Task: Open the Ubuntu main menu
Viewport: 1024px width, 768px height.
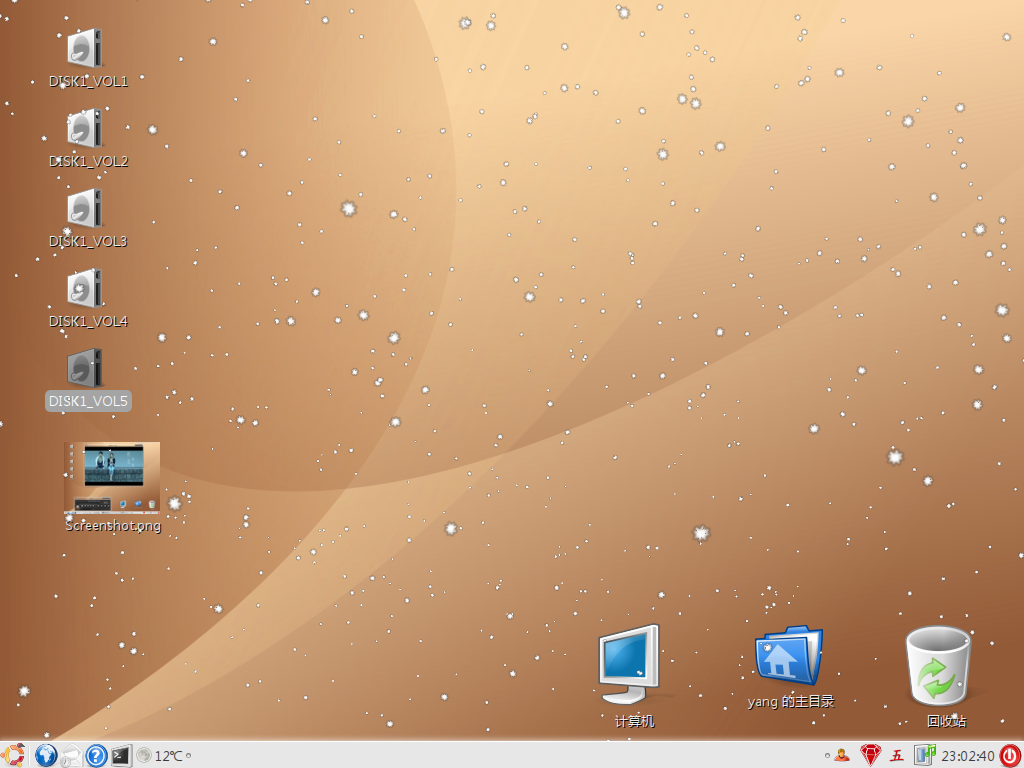Action: click(12, 756)
